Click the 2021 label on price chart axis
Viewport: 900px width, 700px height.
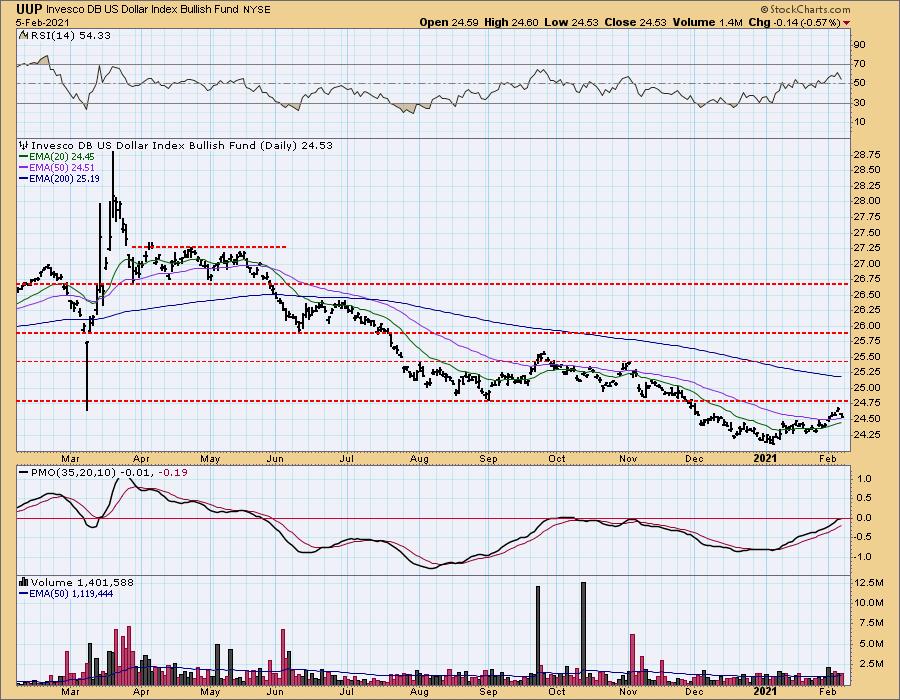pyautogui.click(x=765, y=458)
